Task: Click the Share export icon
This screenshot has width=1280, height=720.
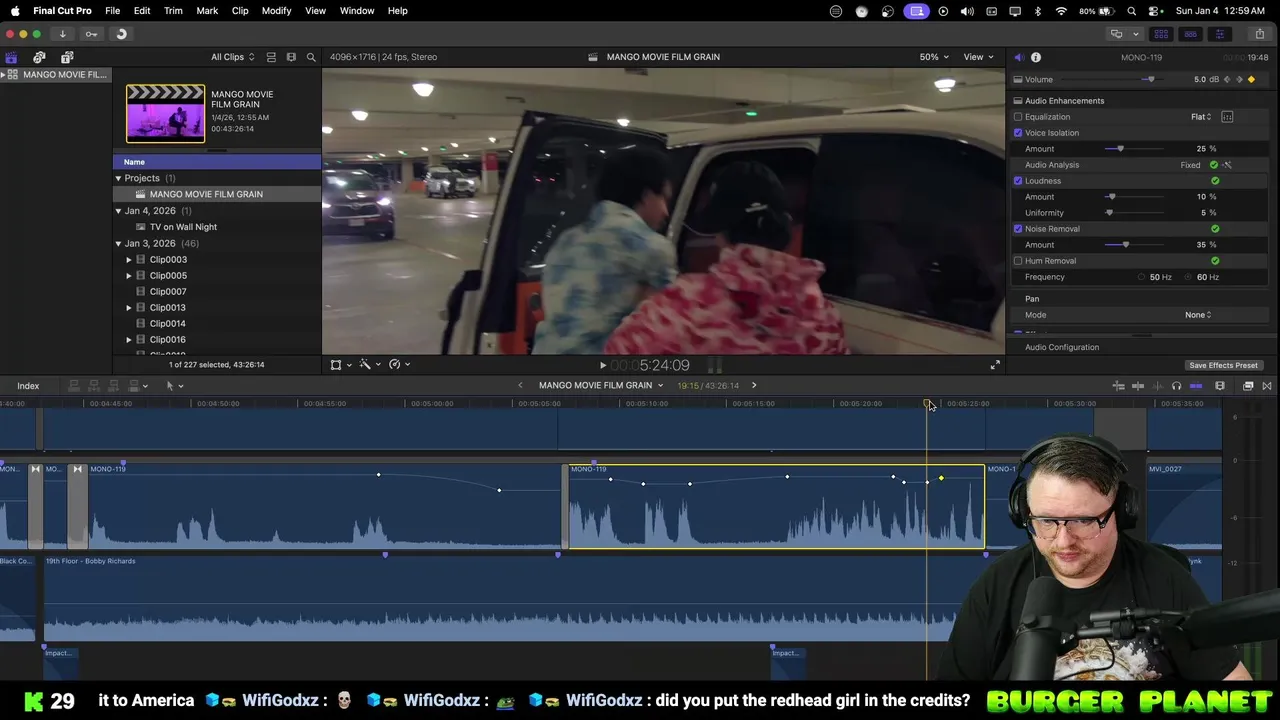Action: [x=1259, y=34]
